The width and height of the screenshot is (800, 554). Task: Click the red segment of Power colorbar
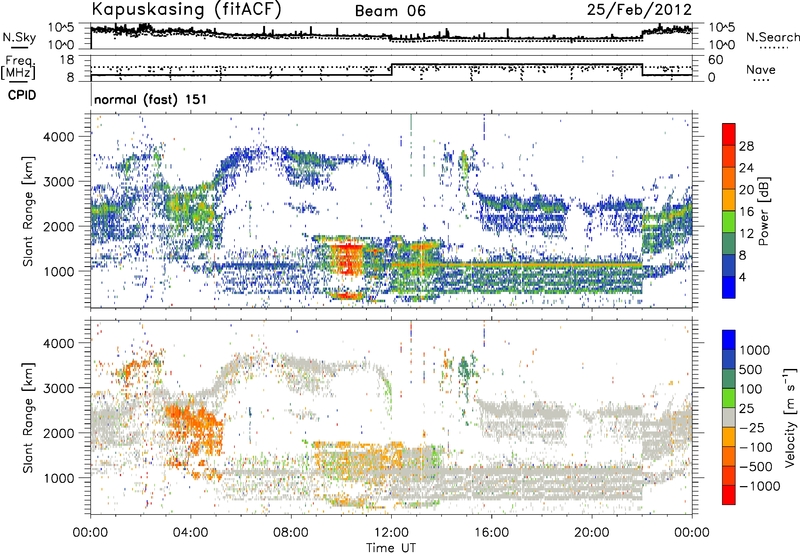[729, 134]
